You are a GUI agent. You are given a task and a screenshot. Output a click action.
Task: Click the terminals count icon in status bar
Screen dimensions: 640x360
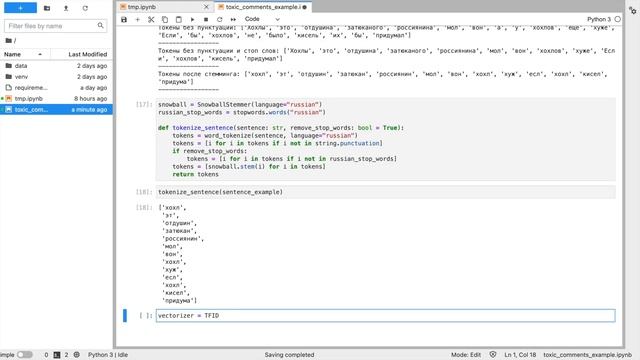(57, 355)
